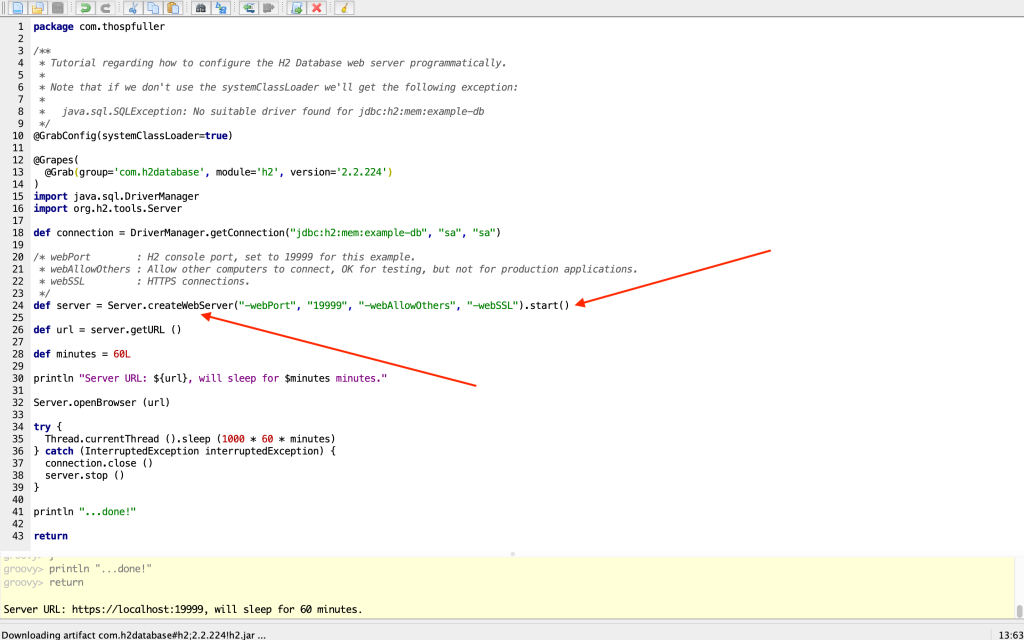This screenshot has height=640, width=1024.
Task: Click comment line about webAllowOthers on line 21
Action: pyautogui.click(x=338, y=269)
